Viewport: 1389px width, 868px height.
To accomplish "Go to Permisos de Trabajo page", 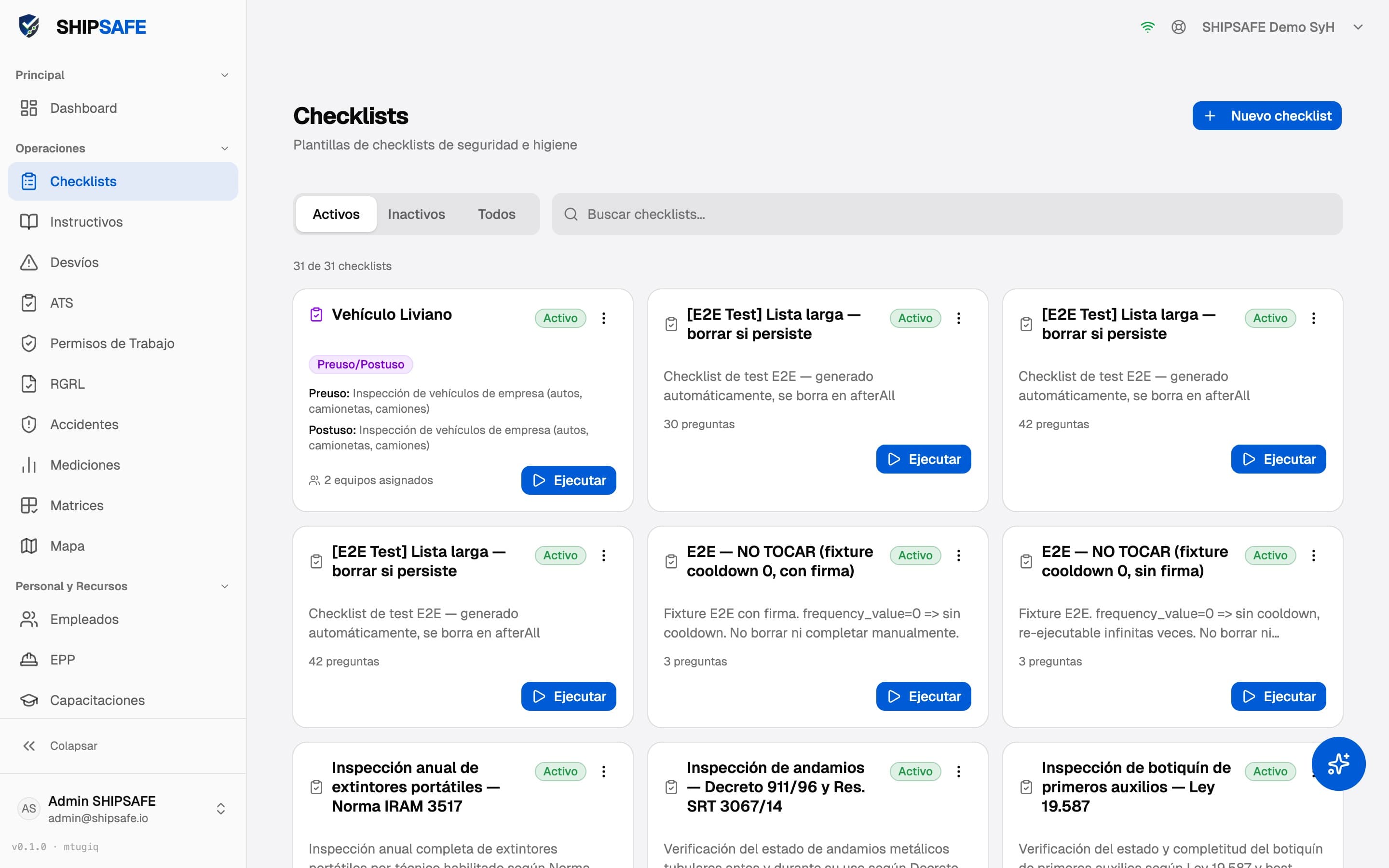I will pyautogui.click(x=123, y=343).
